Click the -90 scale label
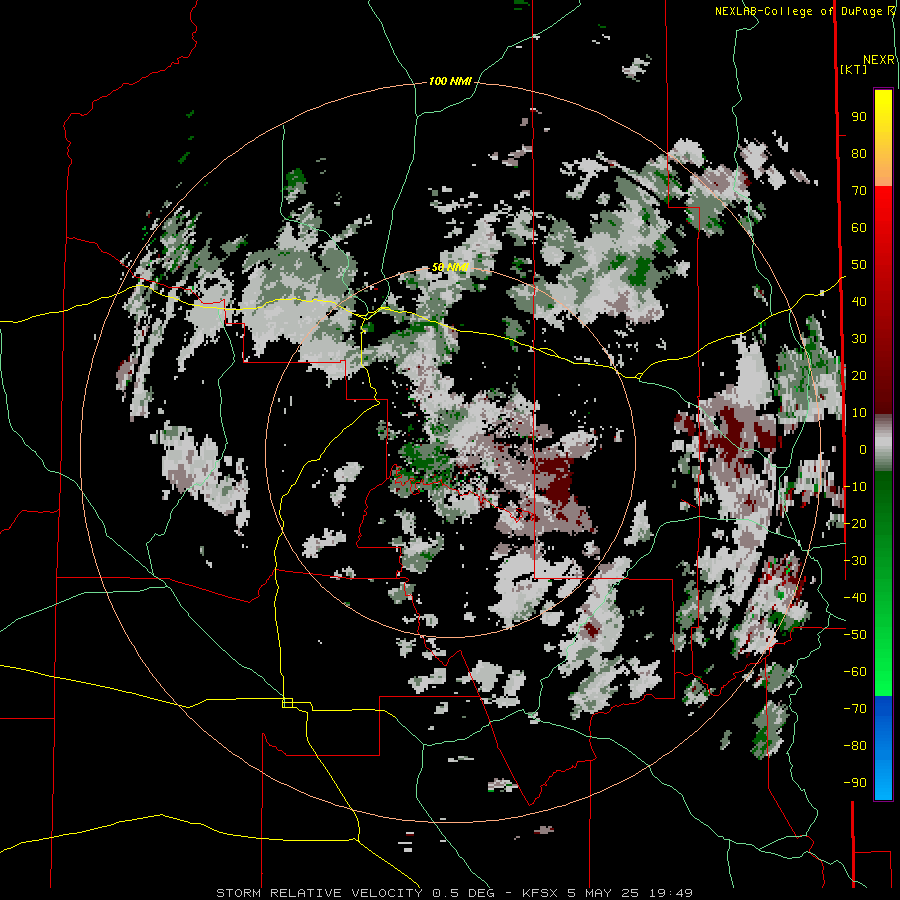Screen dimensions: 900x900 click(x=855, y=783)
